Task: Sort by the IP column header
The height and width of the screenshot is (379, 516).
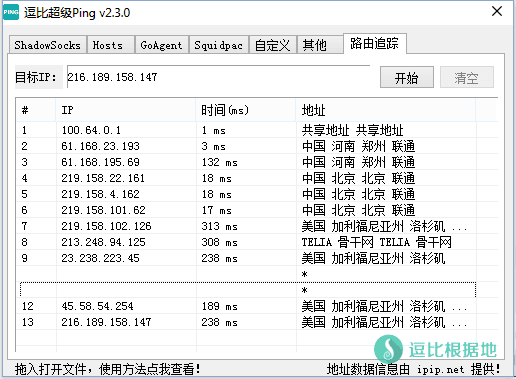Action: (126, 110)
